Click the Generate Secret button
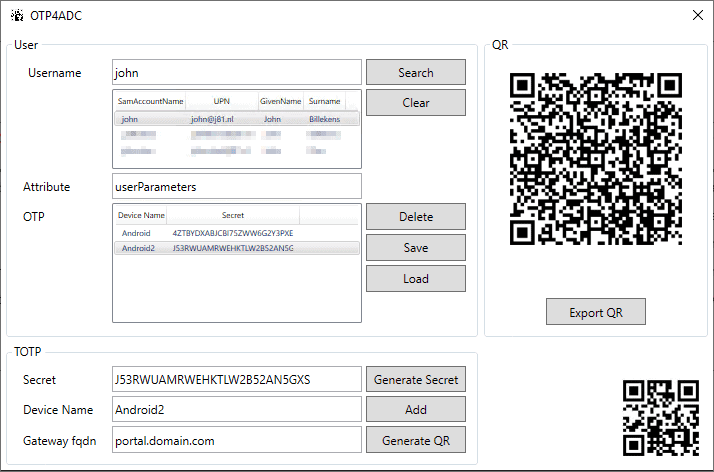 (416, 380)
